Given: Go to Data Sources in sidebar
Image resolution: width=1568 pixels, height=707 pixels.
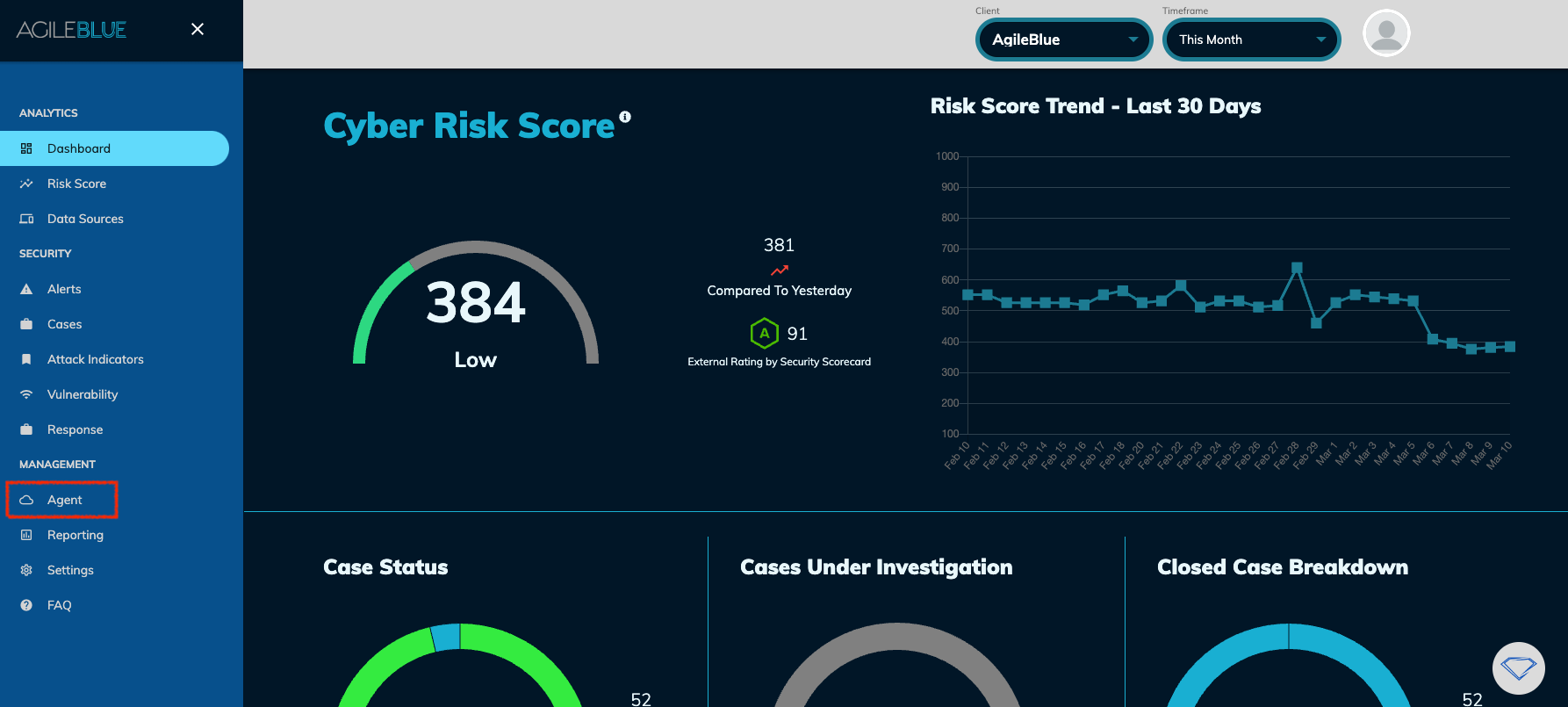Looking at the screenshot, I should [x=85, y=219].
